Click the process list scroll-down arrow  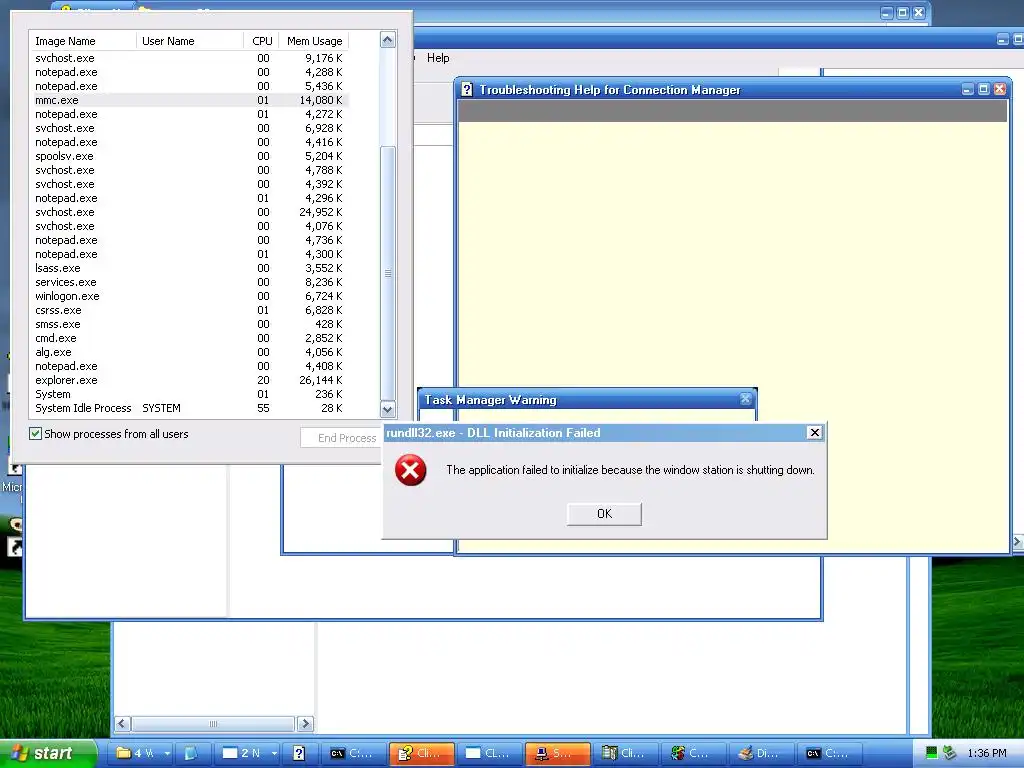[387, 409]
